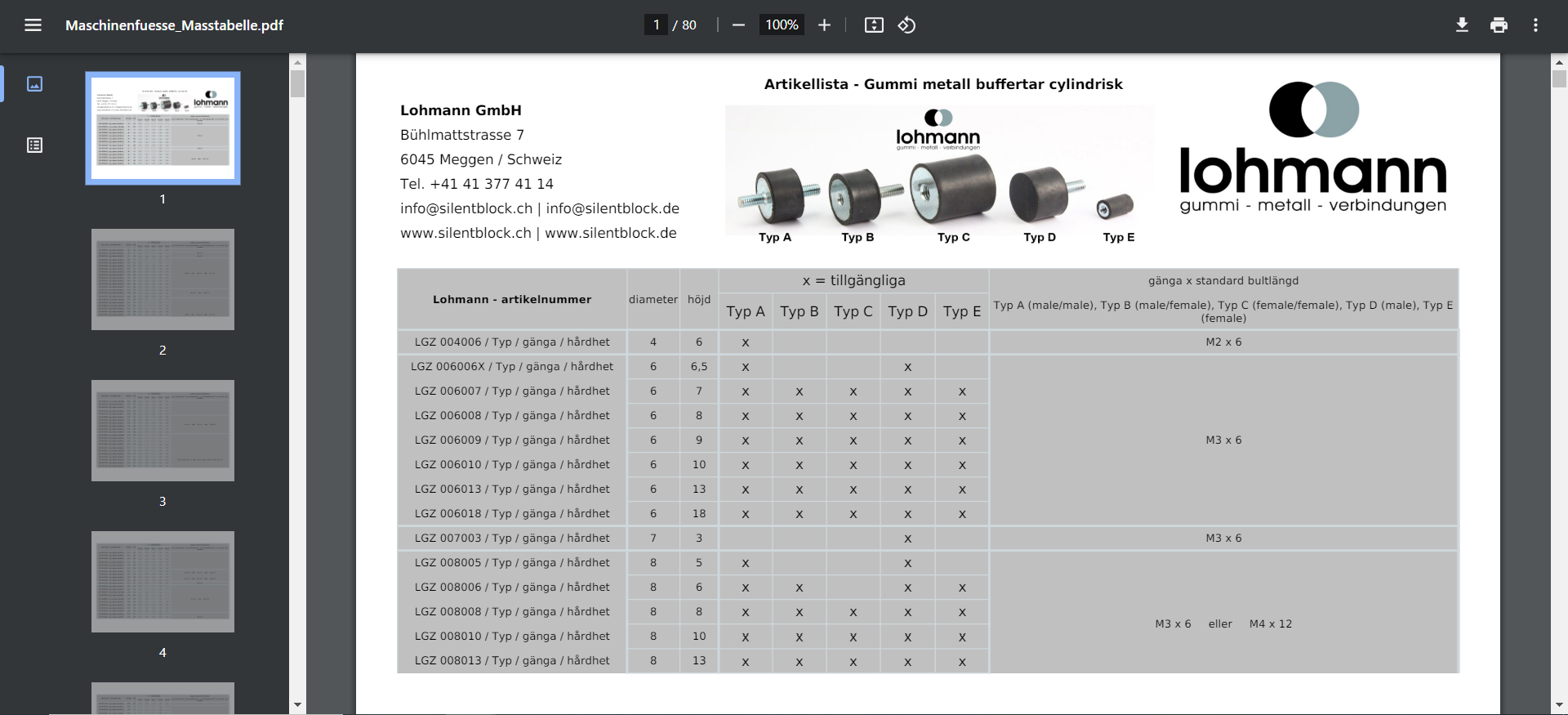Screen dimensions: 1568x715
Task: Open the page 2 thumbnail
Action: tap(163, 279)
